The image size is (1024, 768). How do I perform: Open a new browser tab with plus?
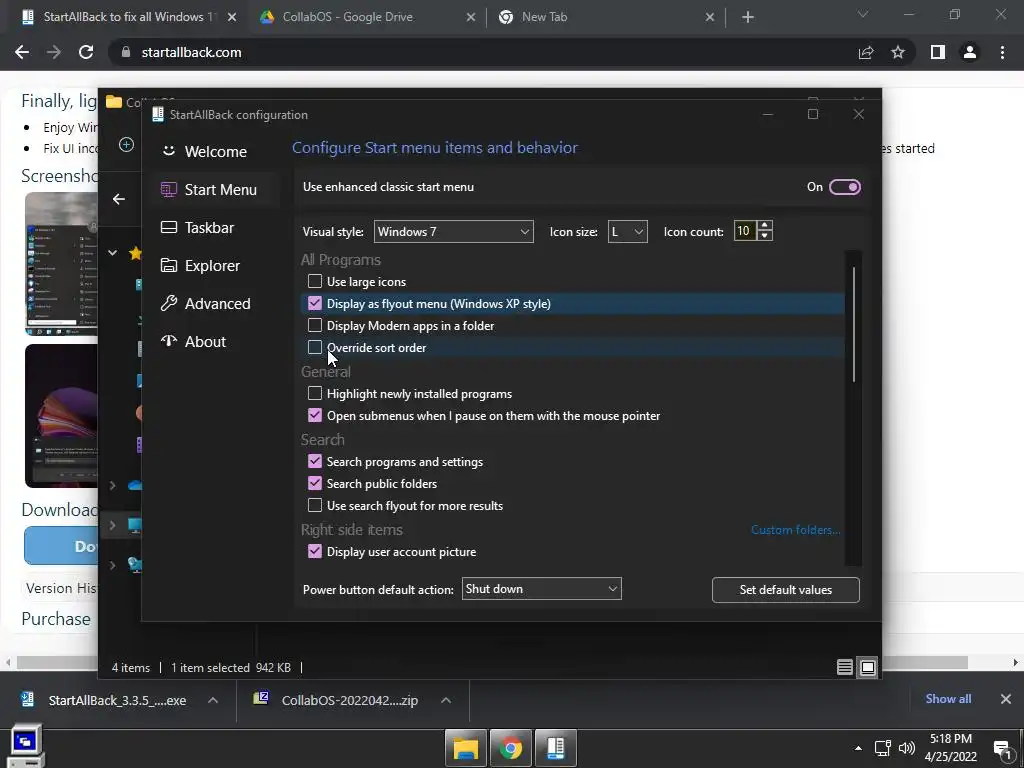point(748,18)
